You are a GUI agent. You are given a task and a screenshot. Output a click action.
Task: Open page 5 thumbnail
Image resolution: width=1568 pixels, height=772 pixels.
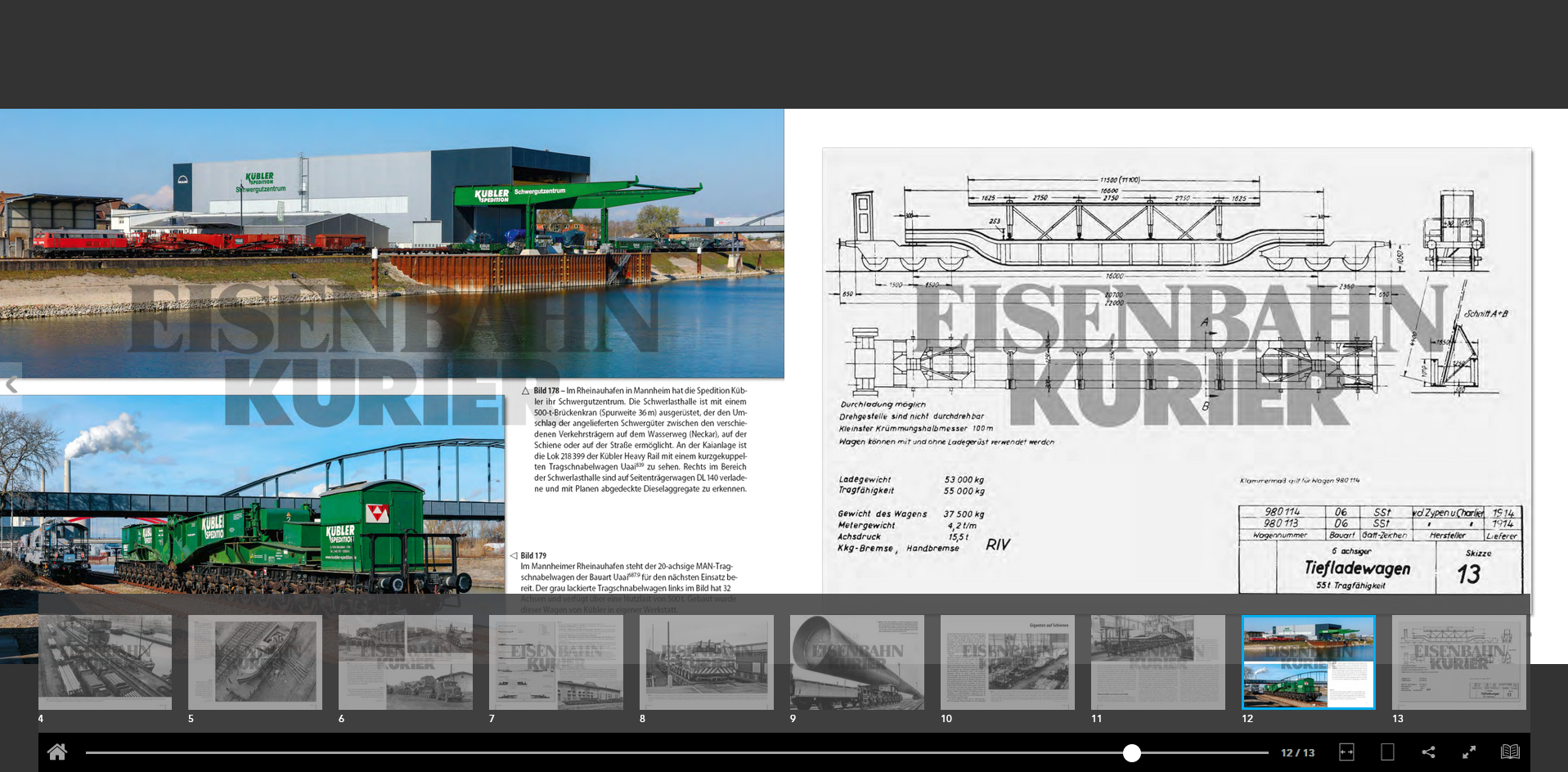[x=255, y=662]
